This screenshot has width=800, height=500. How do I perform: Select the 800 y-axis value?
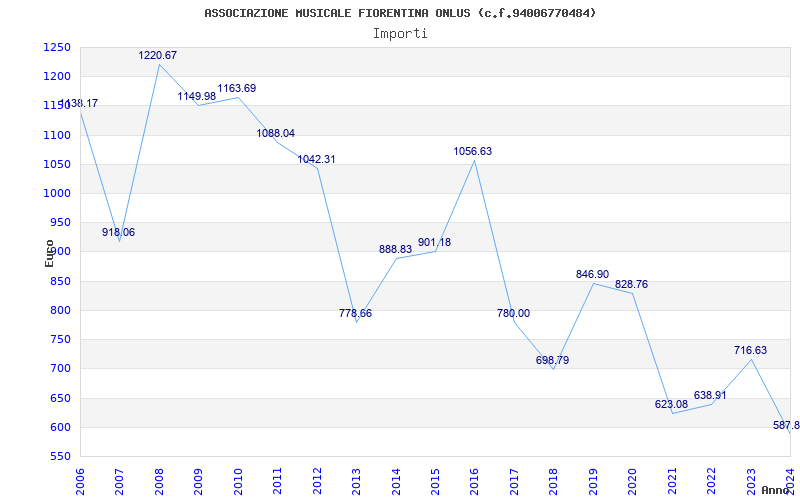click(60, 310)
